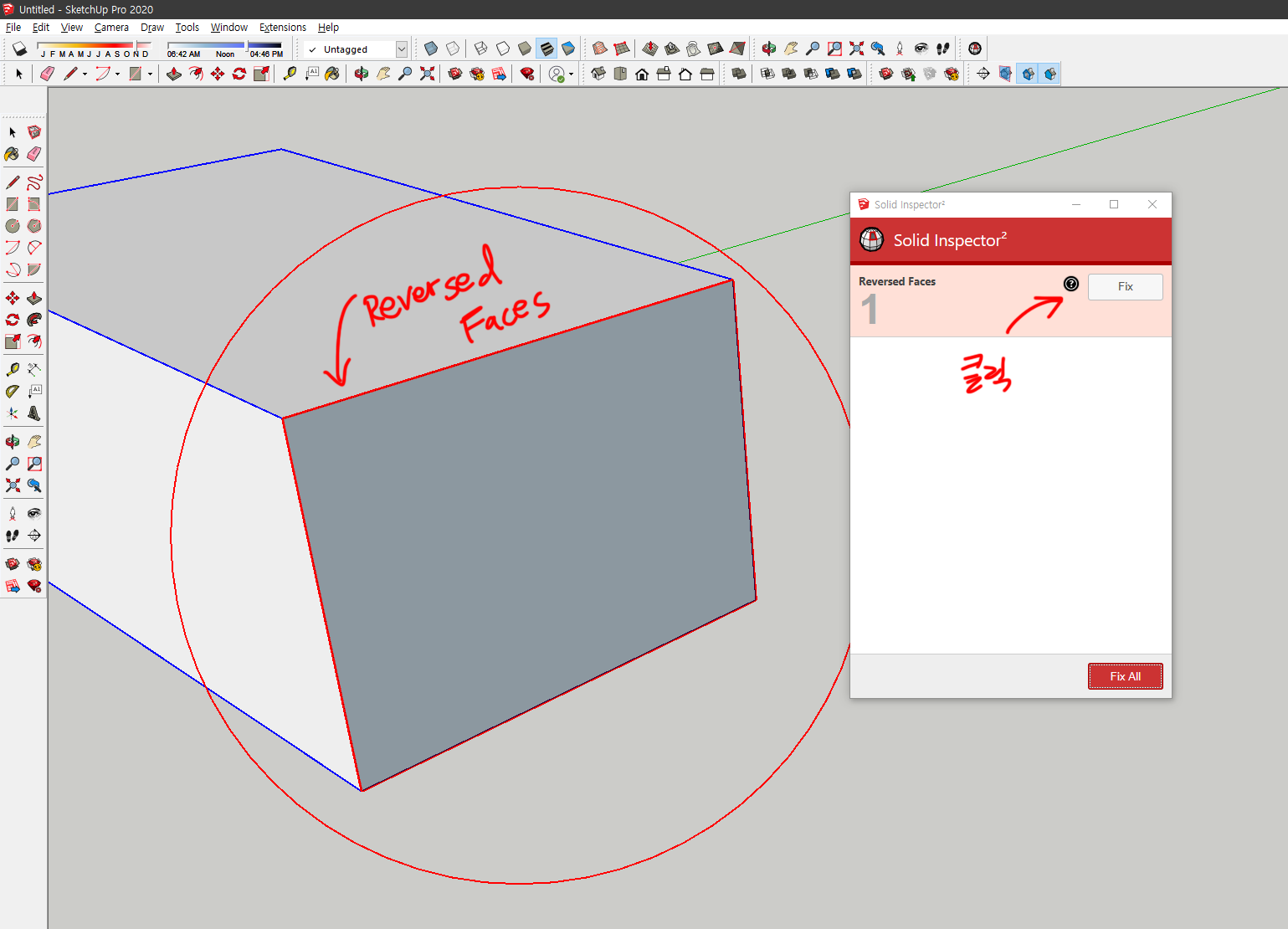Toggle Display Section Fill
This screenshot has height=929, width=1288.
coord(1049,74)
